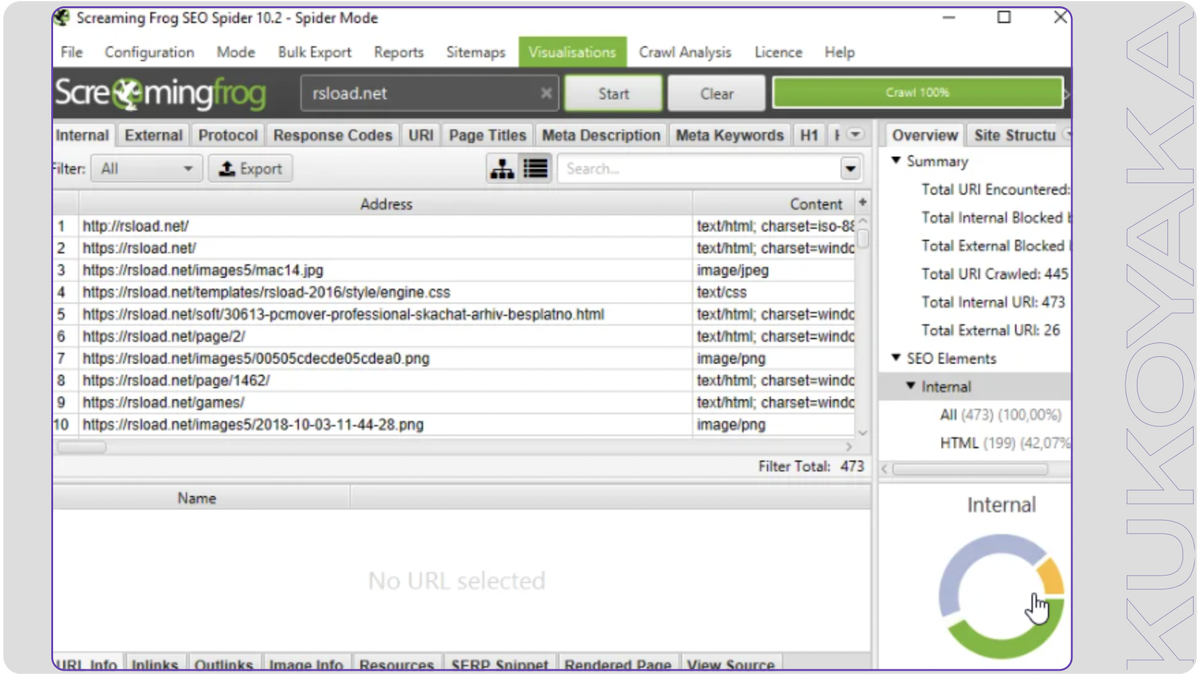Select the Internal tab
Viewport: 1200px width, 675px height.
coord(83,135)
